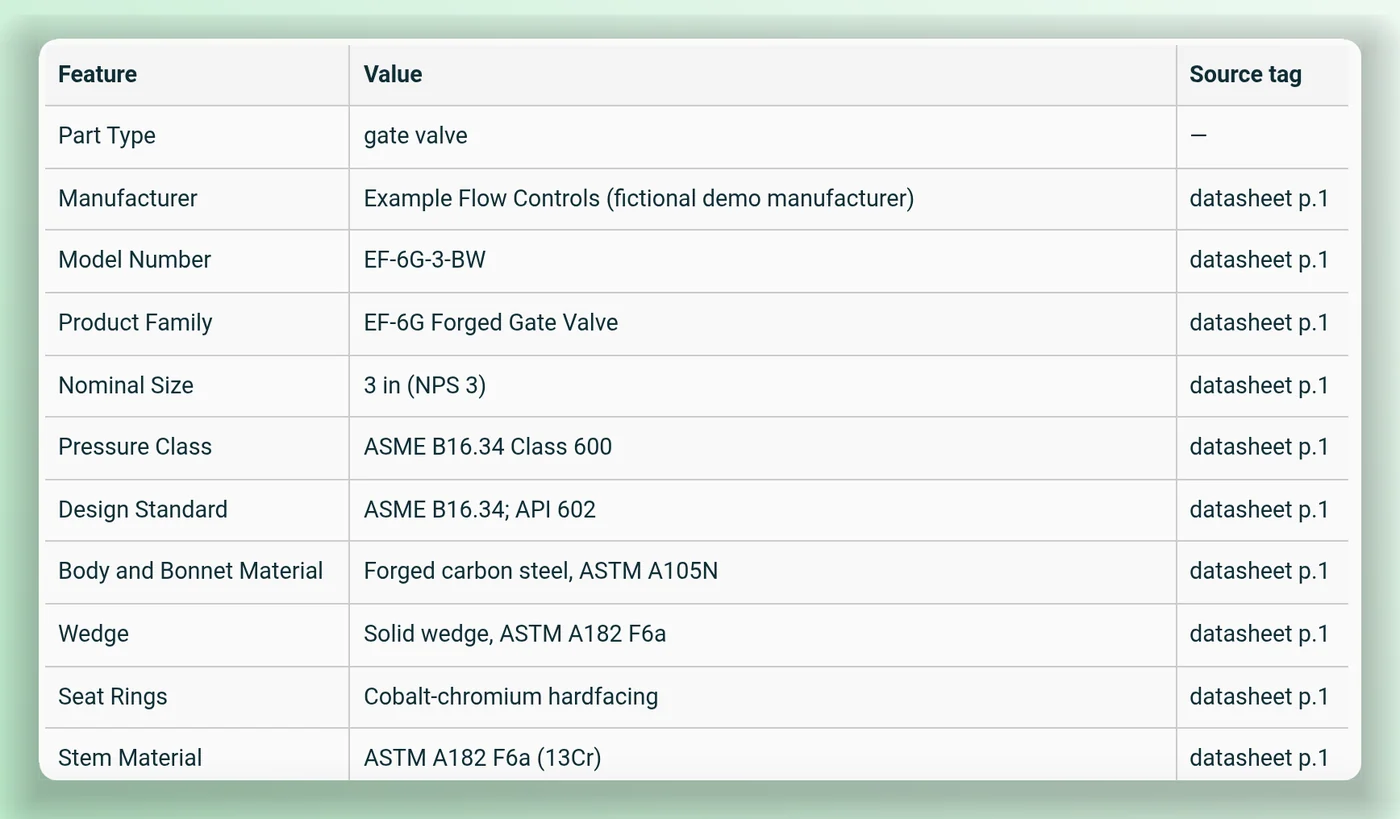Select the ASME B16.34 Class 600 value
1400x819 pixels.
click(x=488, y=447)
